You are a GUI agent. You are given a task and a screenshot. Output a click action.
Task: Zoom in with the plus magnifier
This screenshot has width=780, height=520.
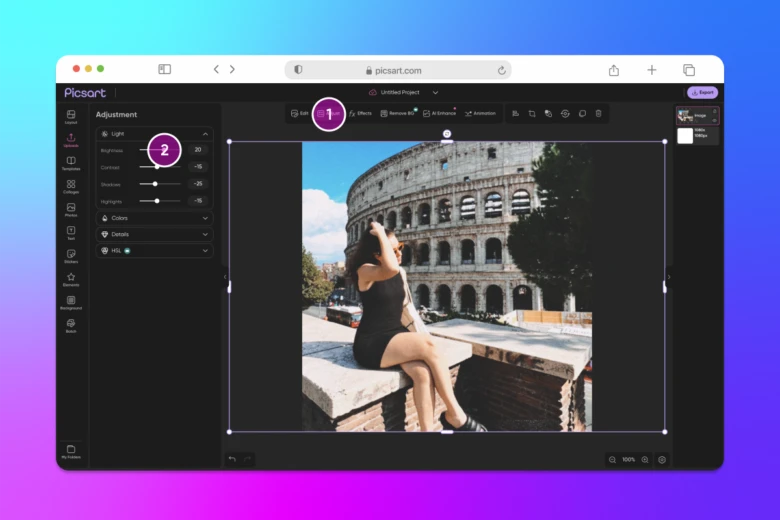pyautogui.click(x=645, y=459)
